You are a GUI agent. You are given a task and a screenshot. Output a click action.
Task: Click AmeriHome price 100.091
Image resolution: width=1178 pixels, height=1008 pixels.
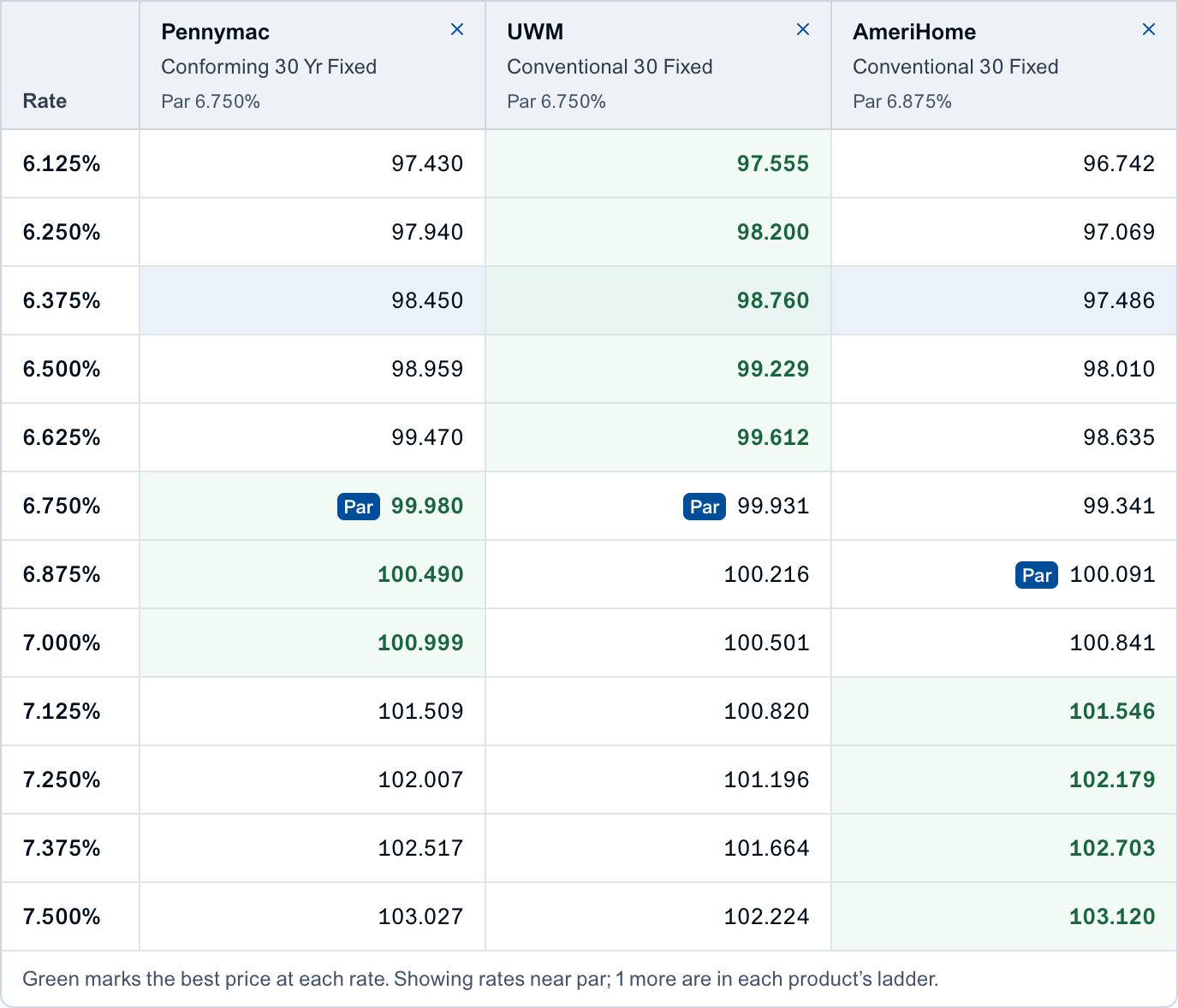coord(1112,574)
